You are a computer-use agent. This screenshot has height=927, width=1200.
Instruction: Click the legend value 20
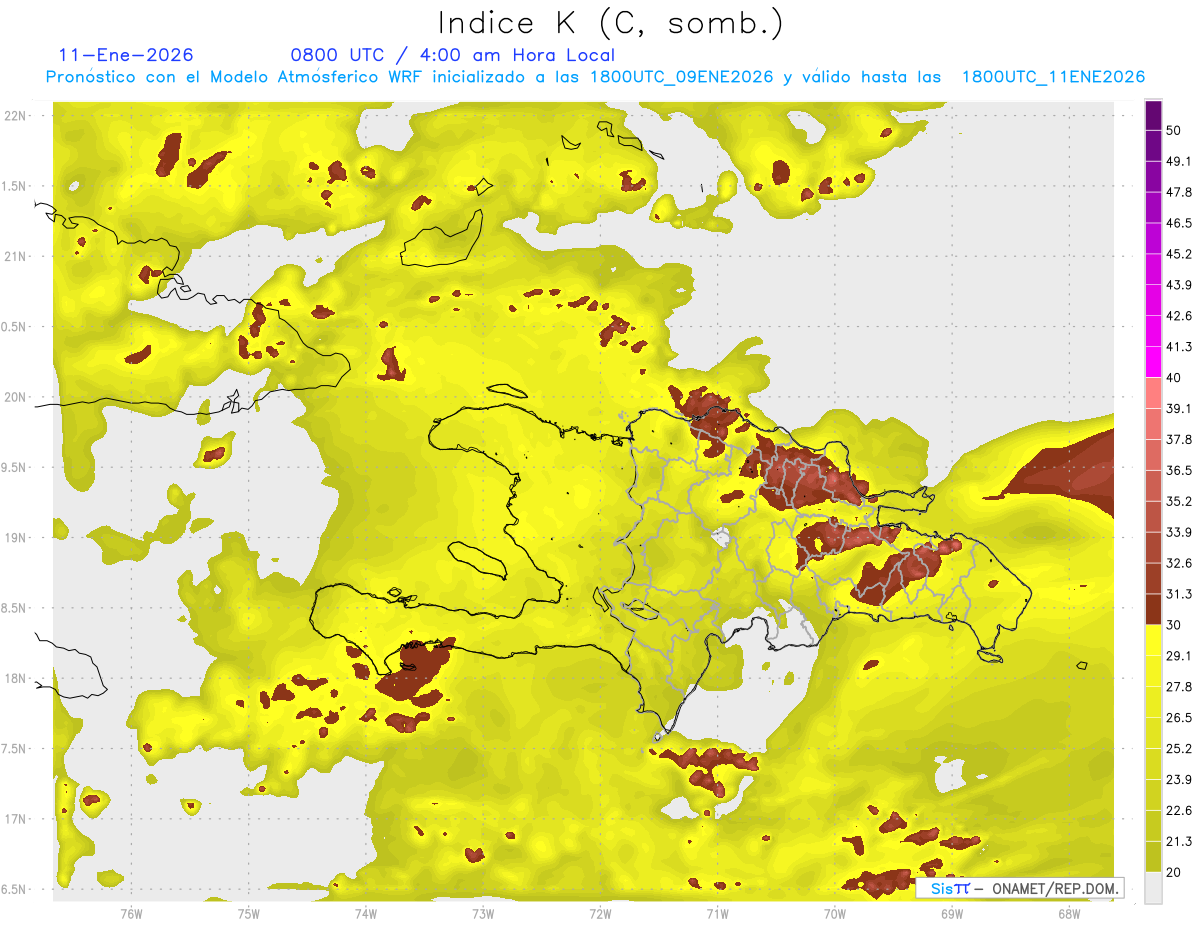point(1174,871)
